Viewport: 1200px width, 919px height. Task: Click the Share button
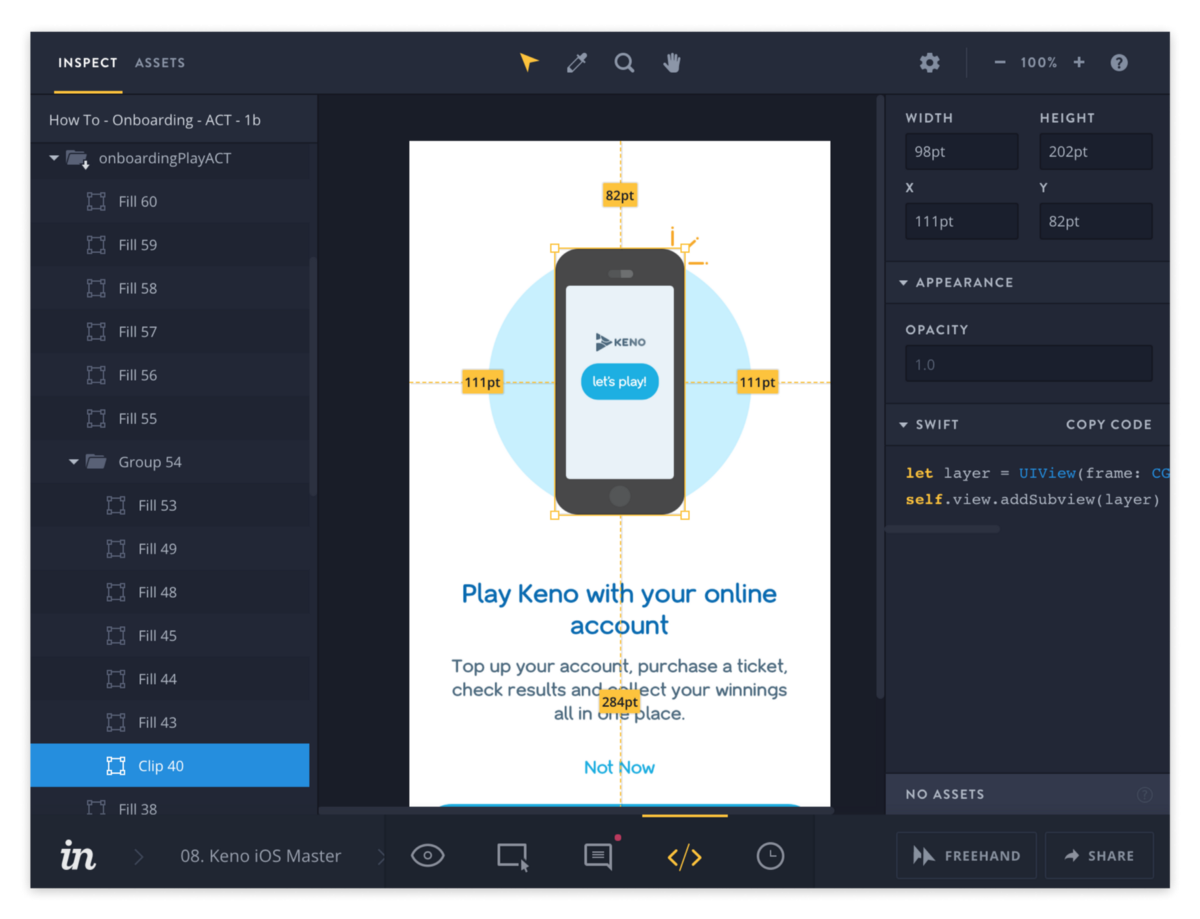pos(1099,856)
